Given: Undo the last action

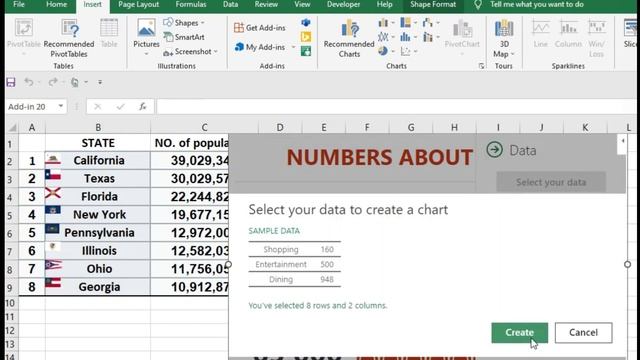Looking at the screenshot, I should click(x=29, y=82).
